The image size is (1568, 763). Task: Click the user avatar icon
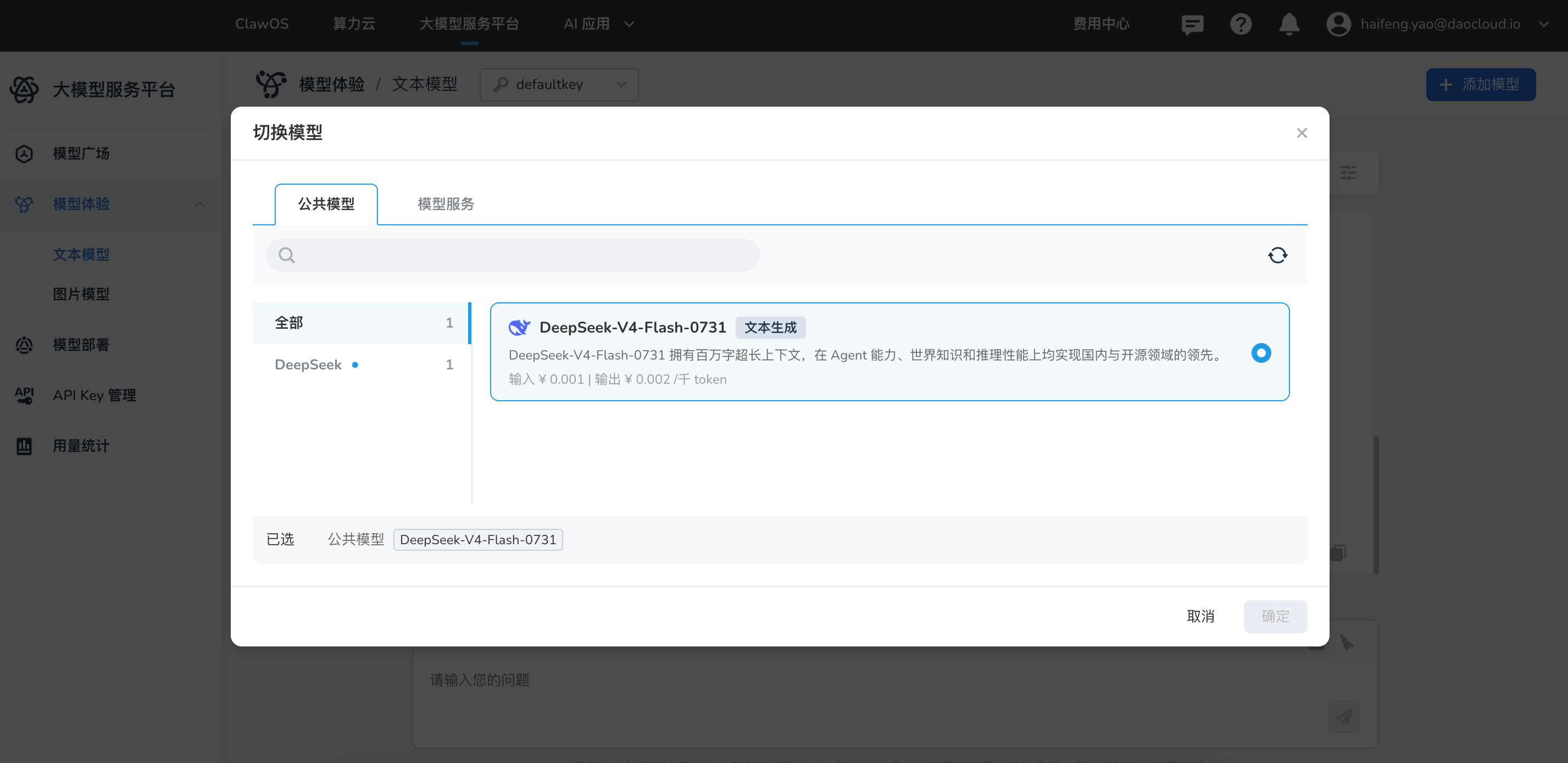point(1338,24)
